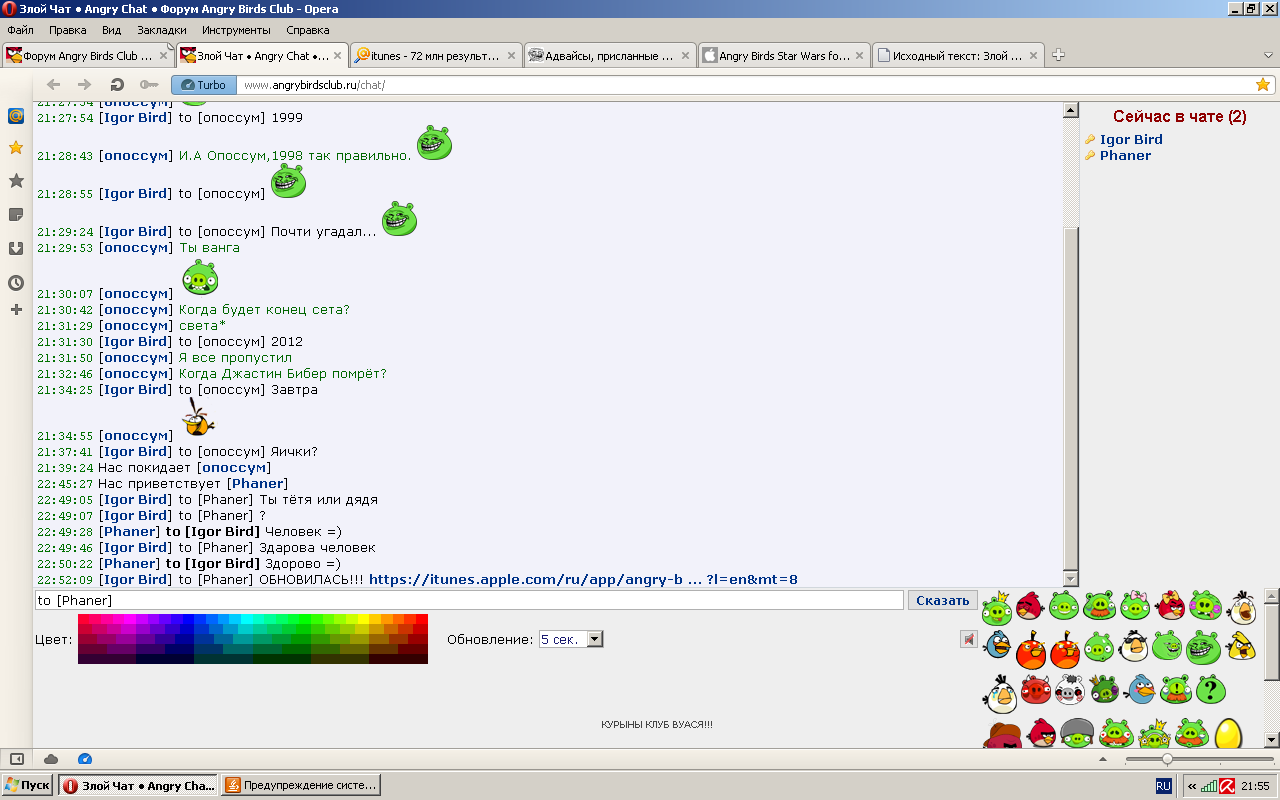Insert white bird with sunglasses smiley
1280x800 pixels.
1133,646
